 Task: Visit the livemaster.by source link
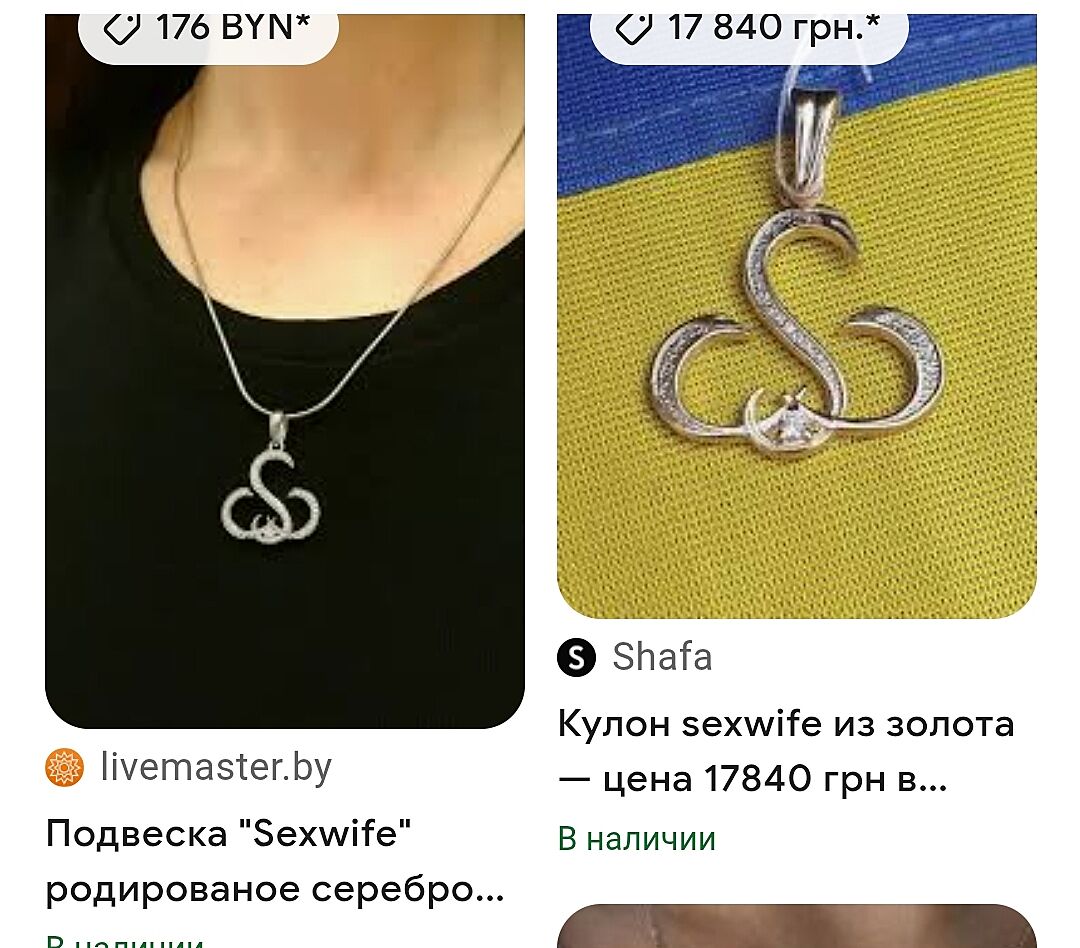216,767
